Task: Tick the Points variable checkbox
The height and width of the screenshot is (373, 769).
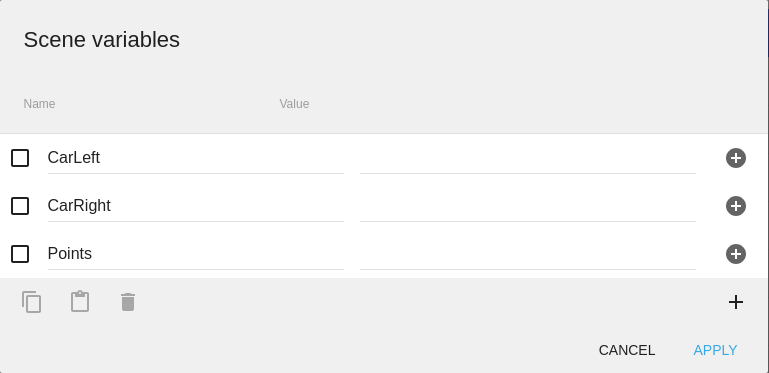Action: (x=20, y=254)
